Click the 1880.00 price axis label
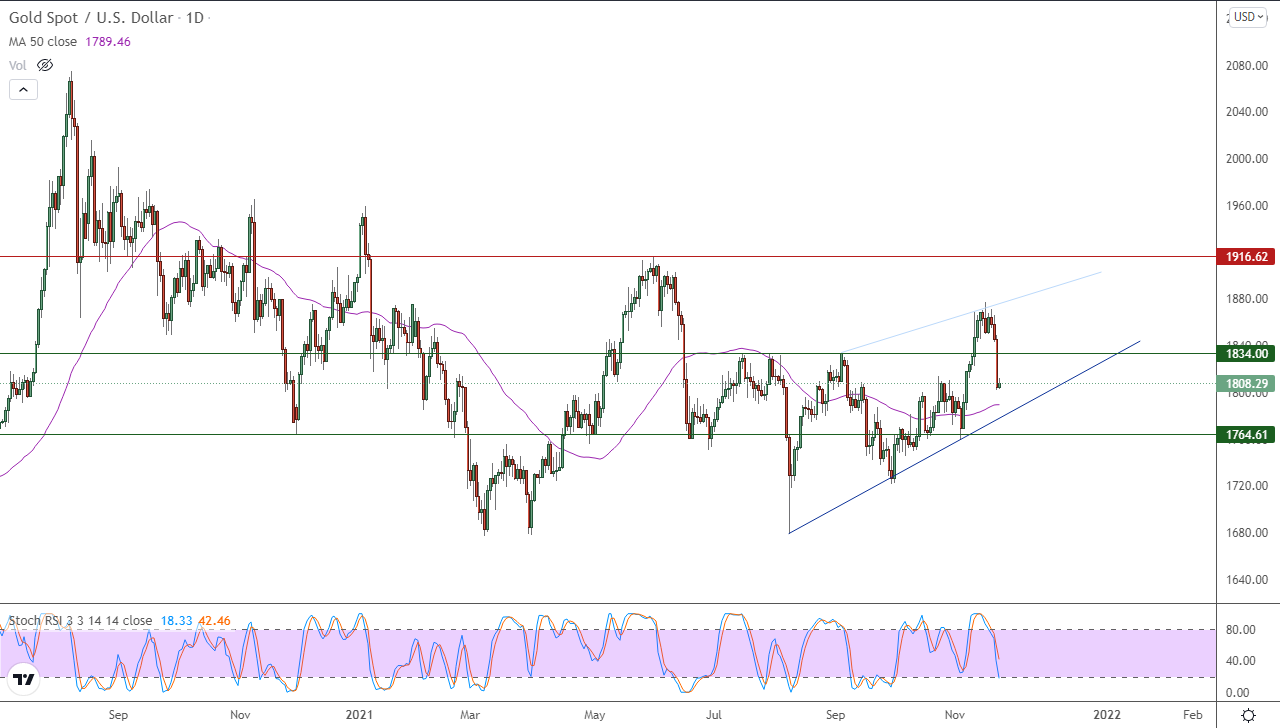1280x728 pixels. coord(1248,299)
